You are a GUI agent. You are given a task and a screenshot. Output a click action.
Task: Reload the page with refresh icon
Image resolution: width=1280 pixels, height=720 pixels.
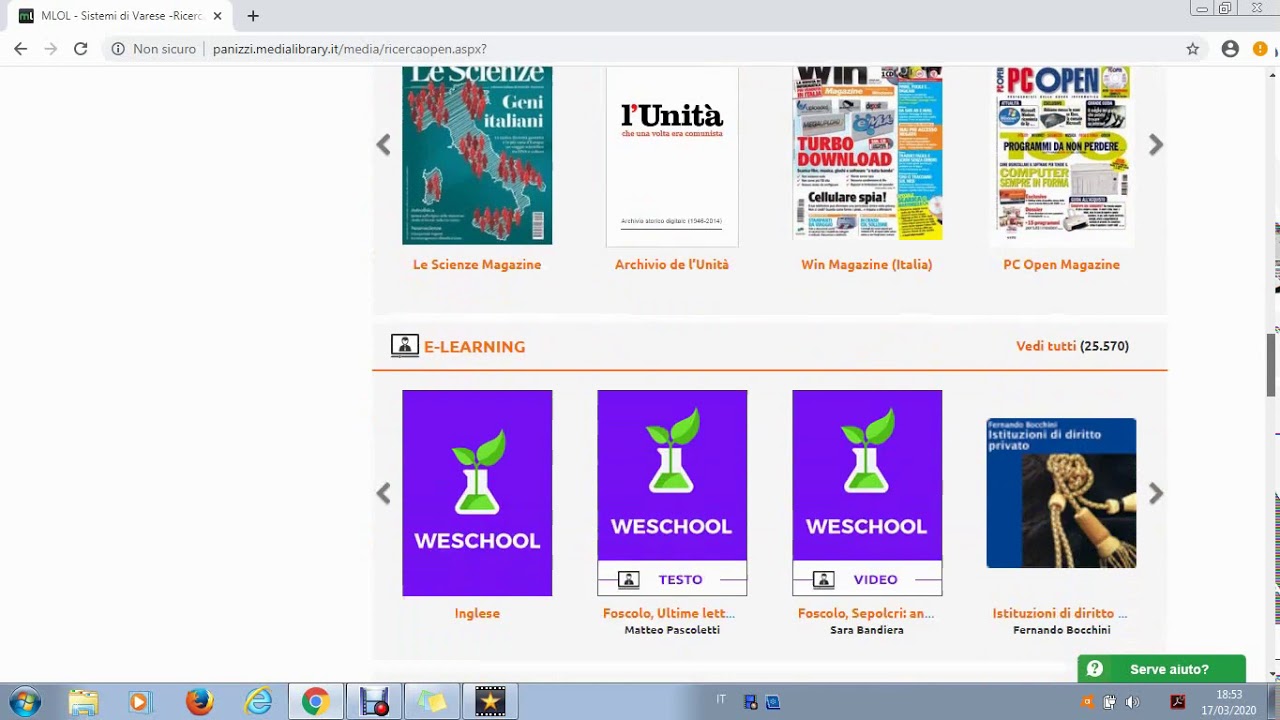[x=81, y=48]
